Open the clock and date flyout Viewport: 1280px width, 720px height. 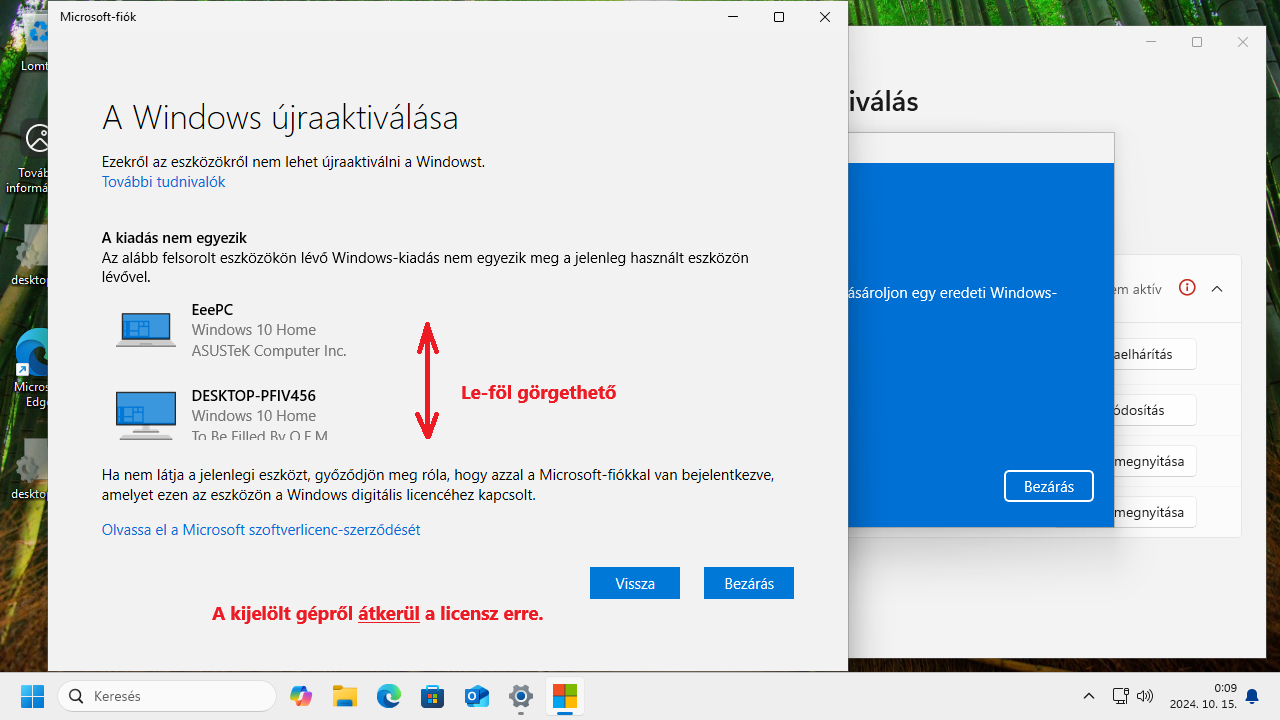[1203, 696]
